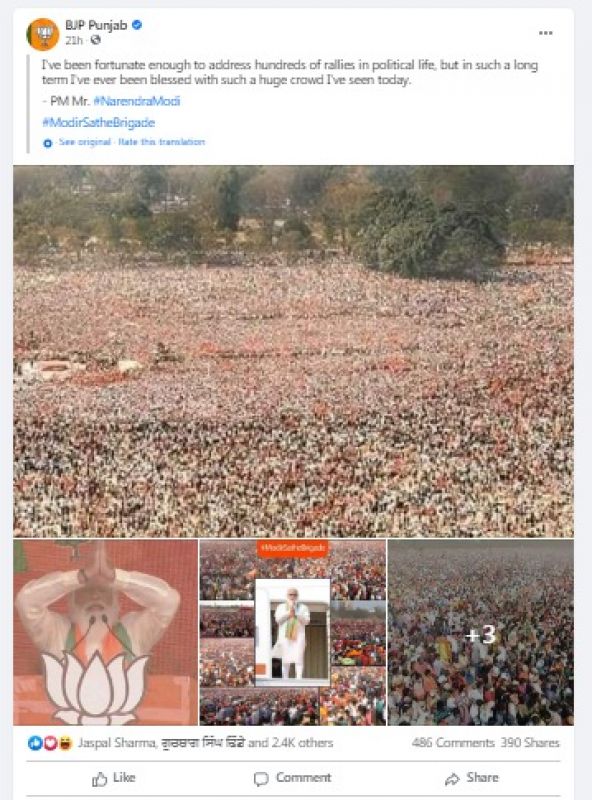Screen dimensions: 592x800
Task: Open the red heart Love reaction icon
Action: [x=50, y=743]
